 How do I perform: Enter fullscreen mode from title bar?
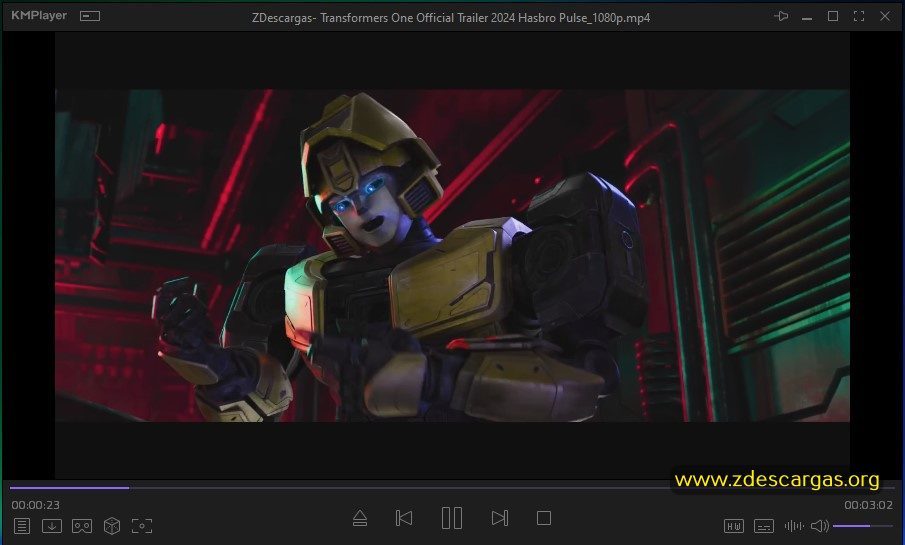(x=859, y=16)
